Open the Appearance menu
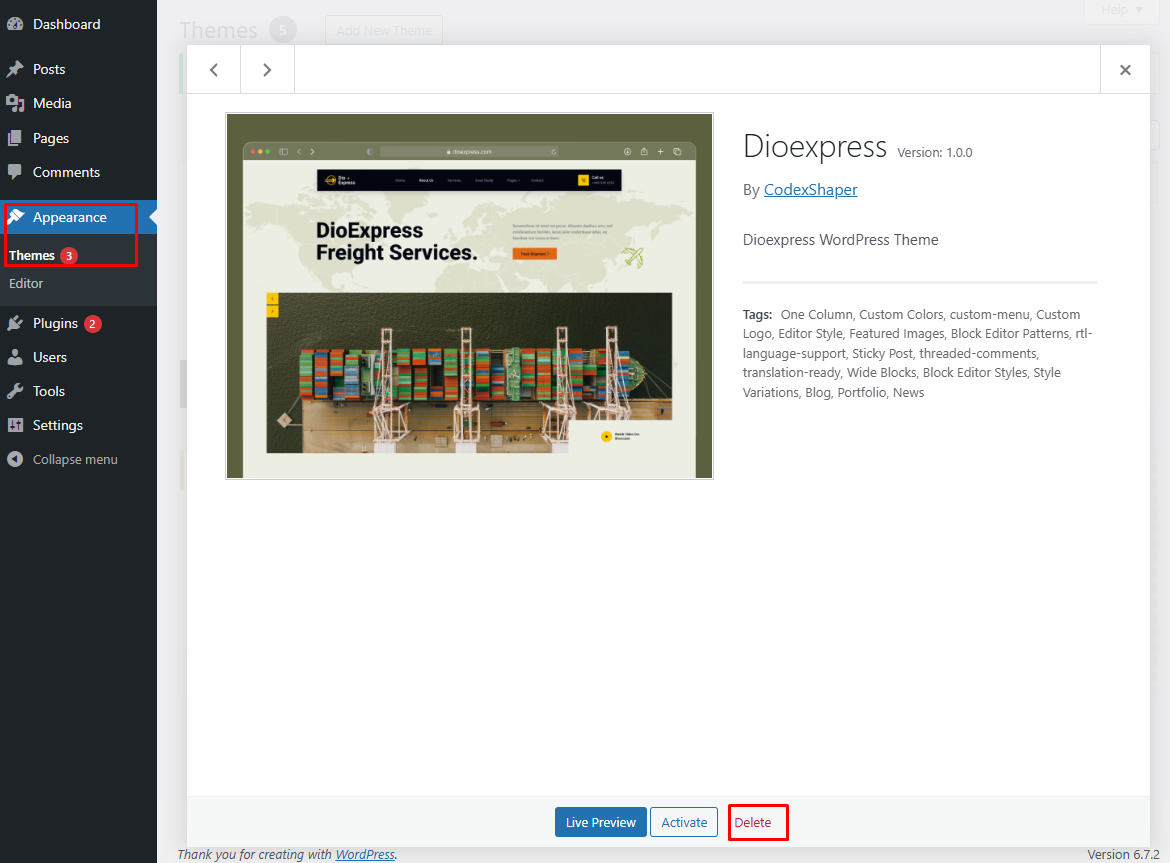This screenshot has height=863, width=1170. tap(69, 217)
